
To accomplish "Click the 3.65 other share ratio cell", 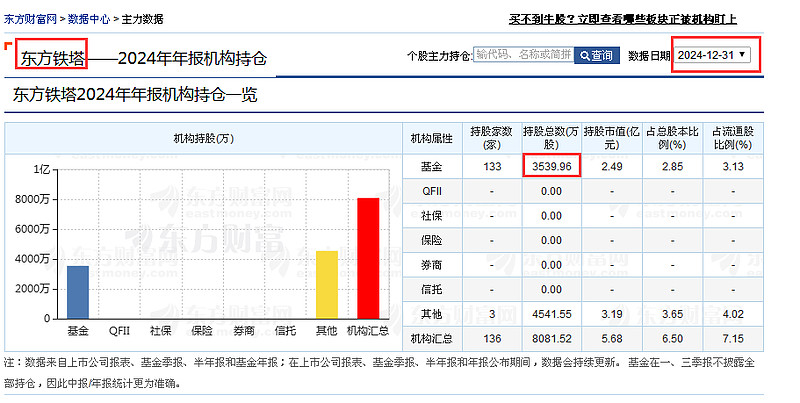I will click(x=672, y=314).
